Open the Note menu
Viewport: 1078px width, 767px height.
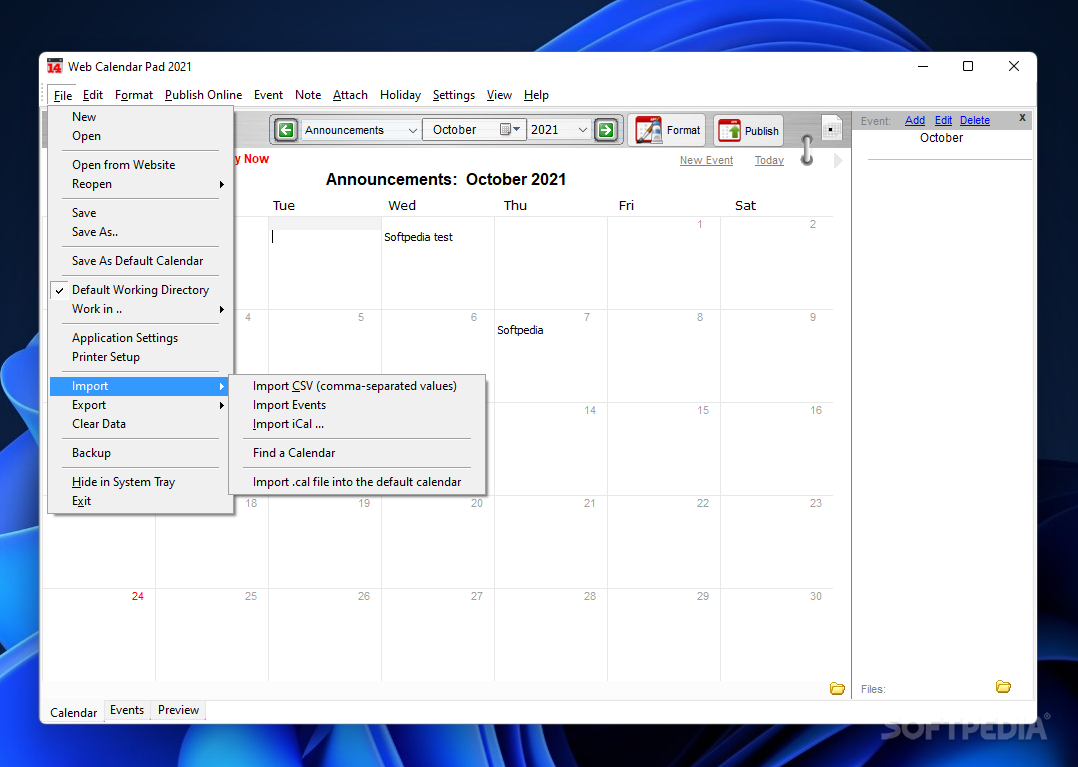pyautogui.click(x=308, y=95)
